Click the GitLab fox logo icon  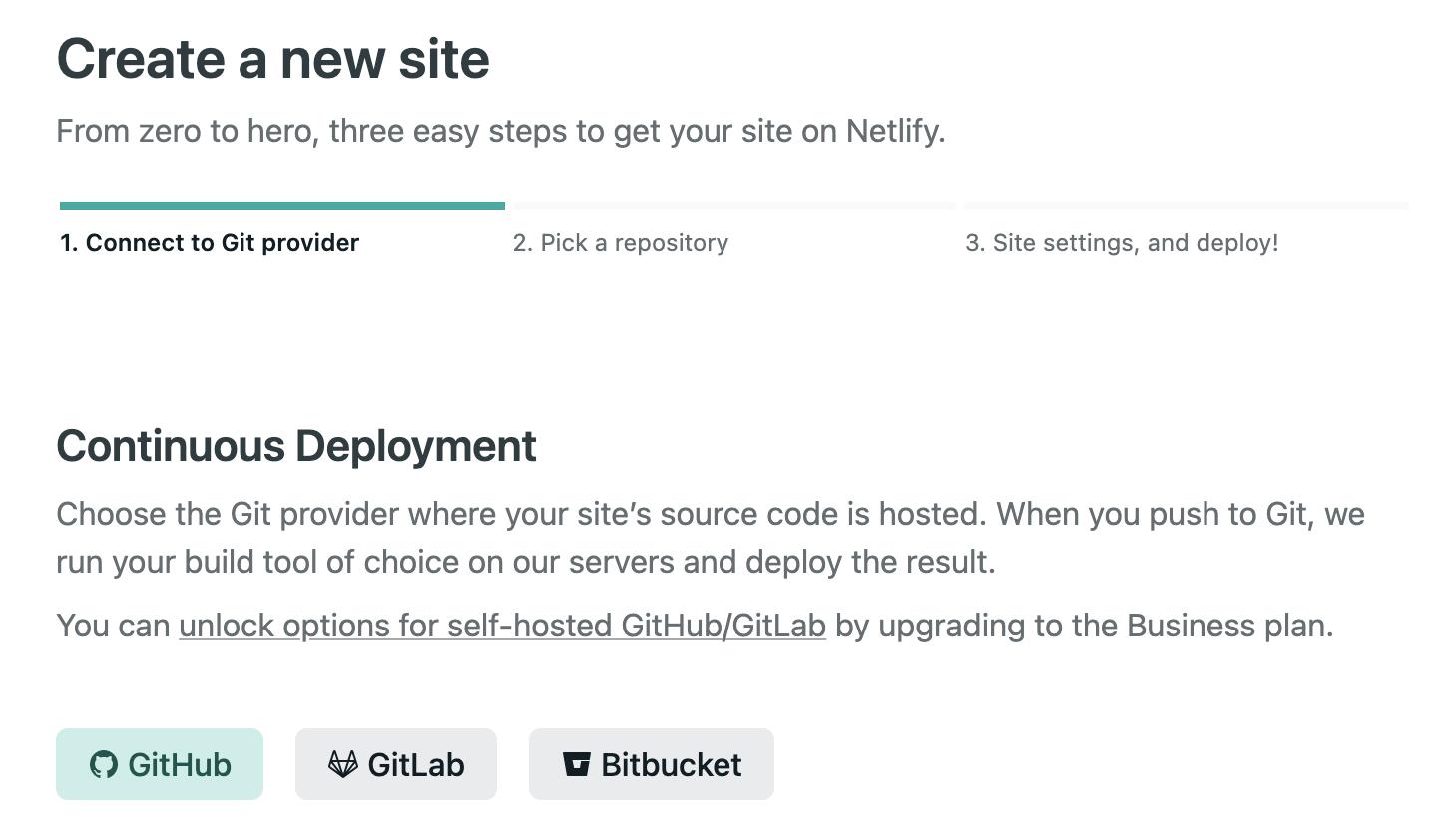tap(343, 764)
